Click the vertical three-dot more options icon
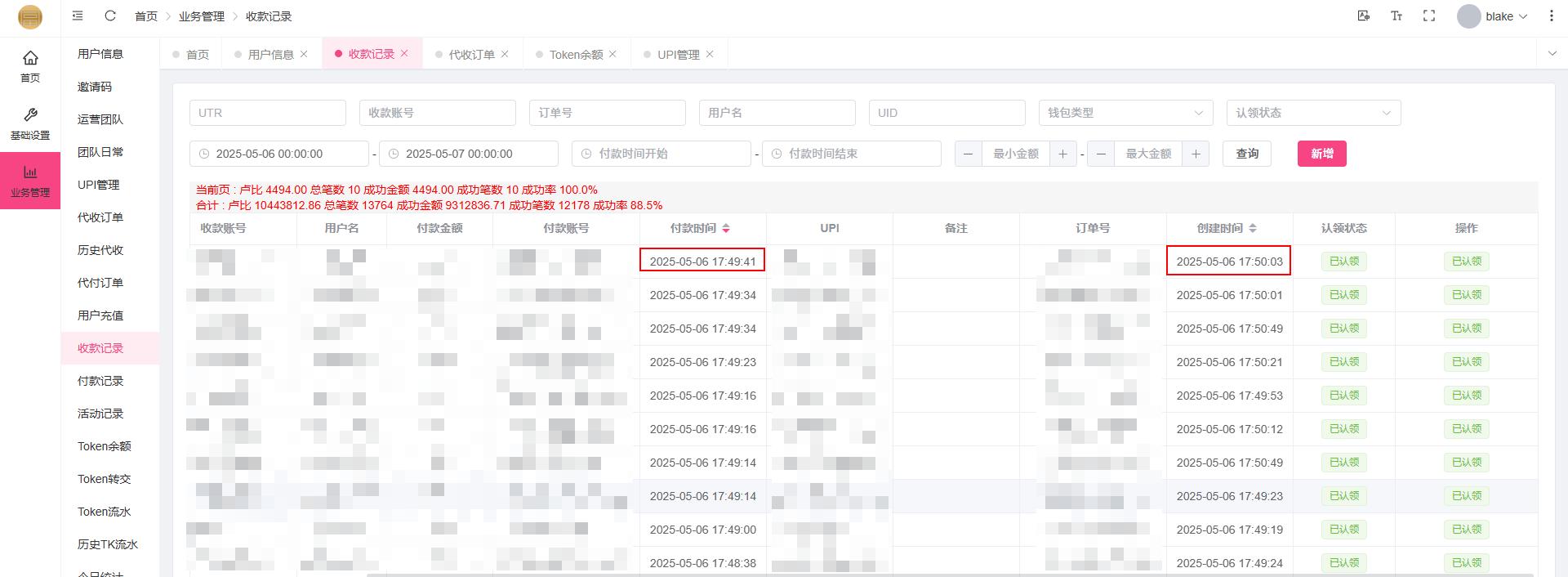This screenshot has width=1568, height=577. point(1551,16)
